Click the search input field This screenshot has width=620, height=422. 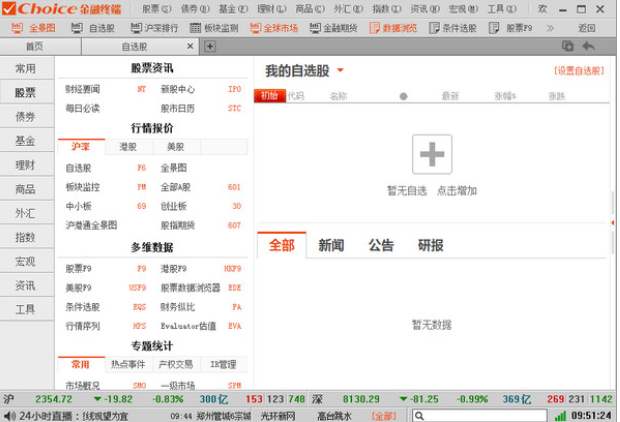pyautogui.click(x=479, y=416)
